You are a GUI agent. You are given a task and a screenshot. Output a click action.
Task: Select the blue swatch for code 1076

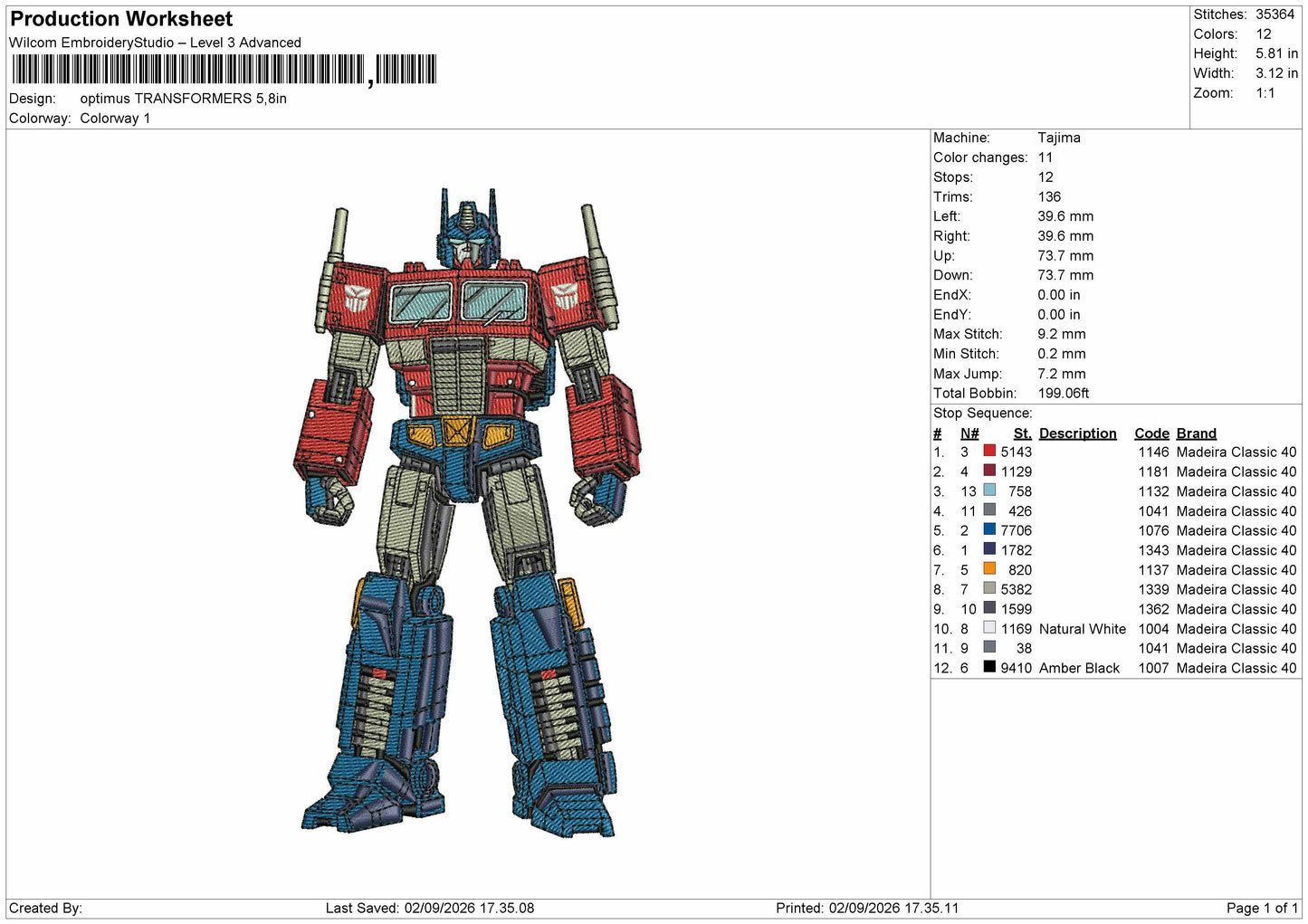pos(989,529)
